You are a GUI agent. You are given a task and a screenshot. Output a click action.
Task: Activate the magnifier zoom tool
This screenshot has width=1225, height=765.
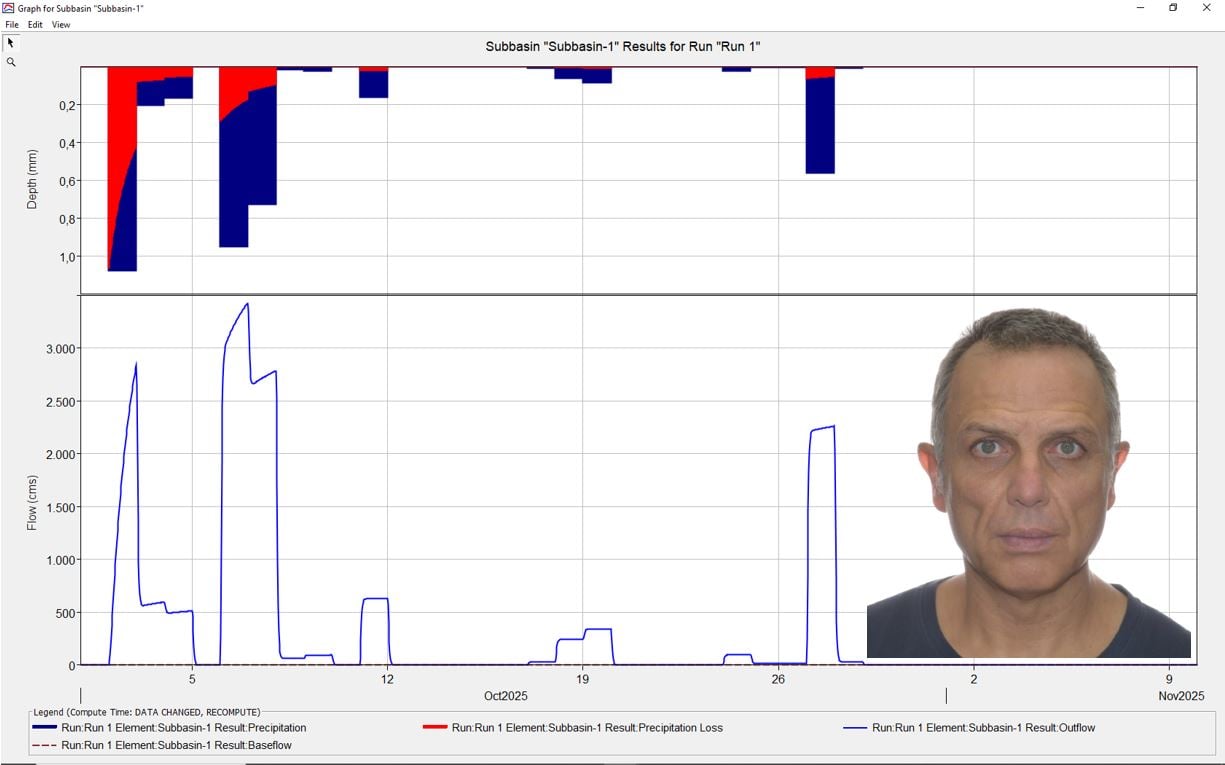(x=11, y=62)
